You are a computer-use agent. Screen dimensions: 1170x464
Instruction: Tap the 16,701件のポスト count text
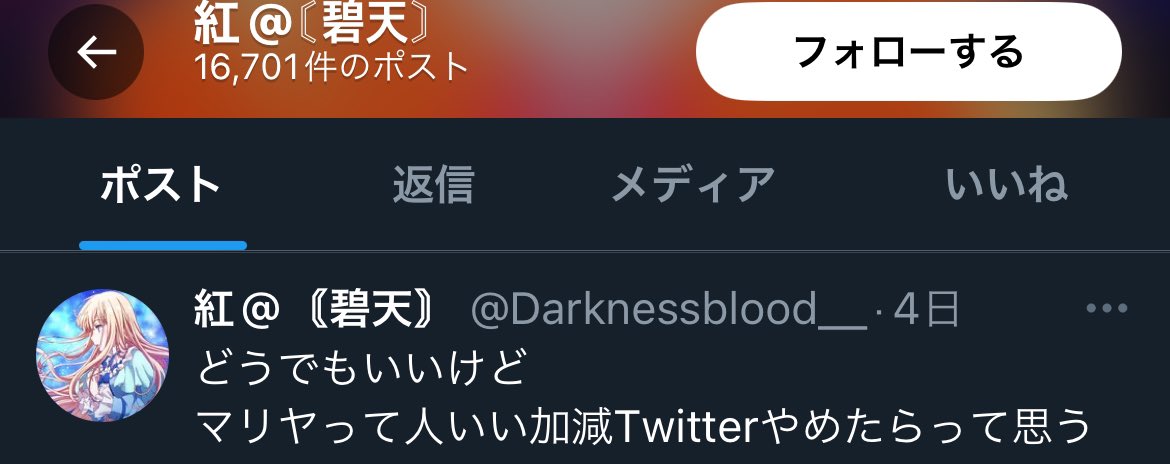(x=331, y=67)
